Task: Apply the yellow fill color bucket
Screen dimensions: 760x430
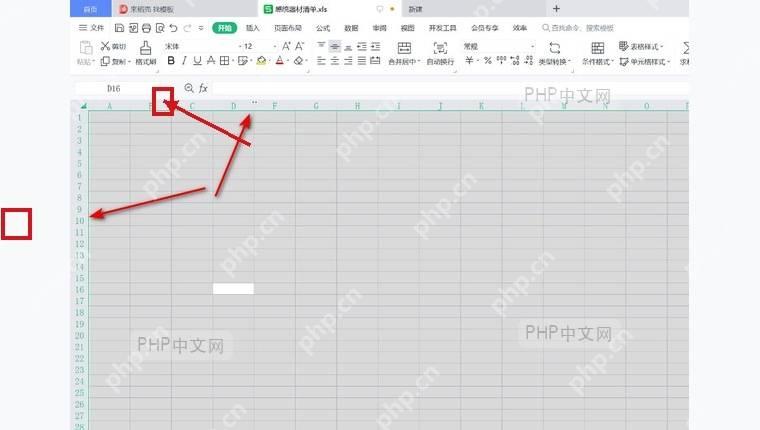Action: tap(261, 61)
